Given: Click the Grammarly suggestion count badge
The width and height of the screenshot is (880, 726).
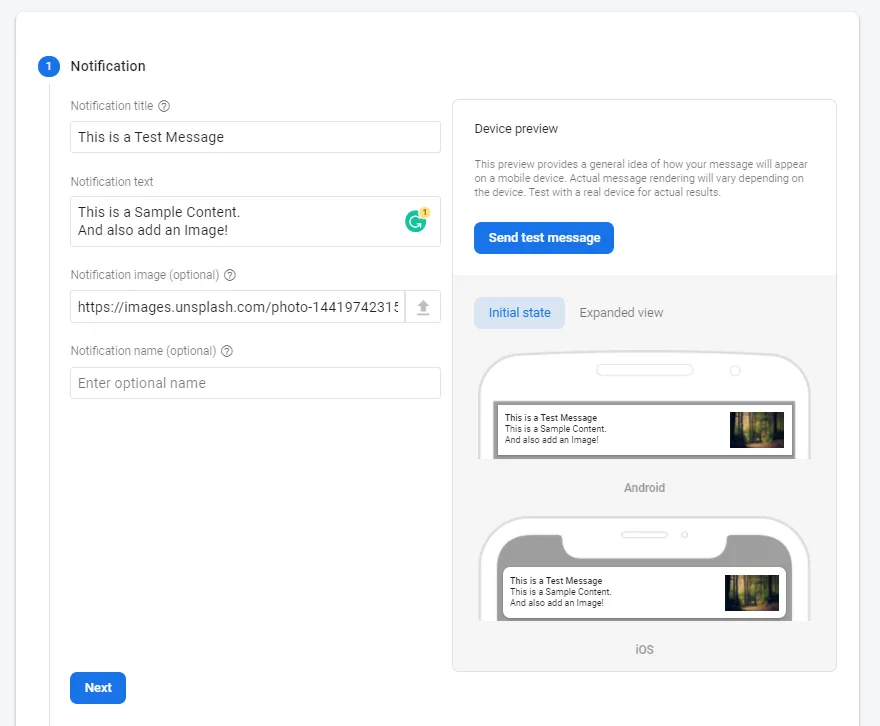Looking at the screenshot, I should pos(424,211).
